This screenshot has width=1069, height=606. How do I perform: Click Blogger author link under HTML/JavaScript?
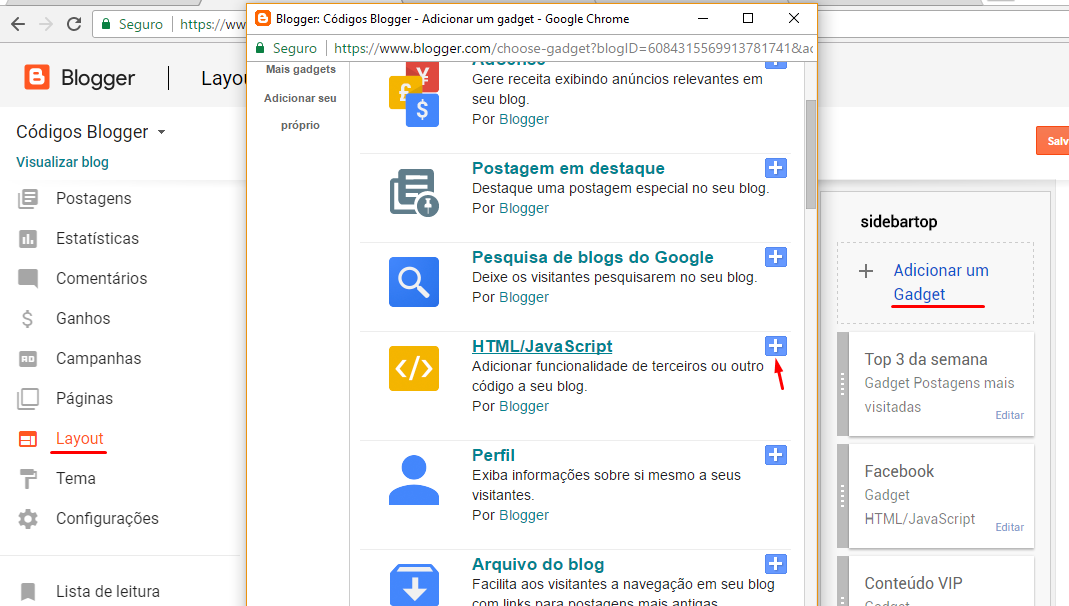coord(524,406)
